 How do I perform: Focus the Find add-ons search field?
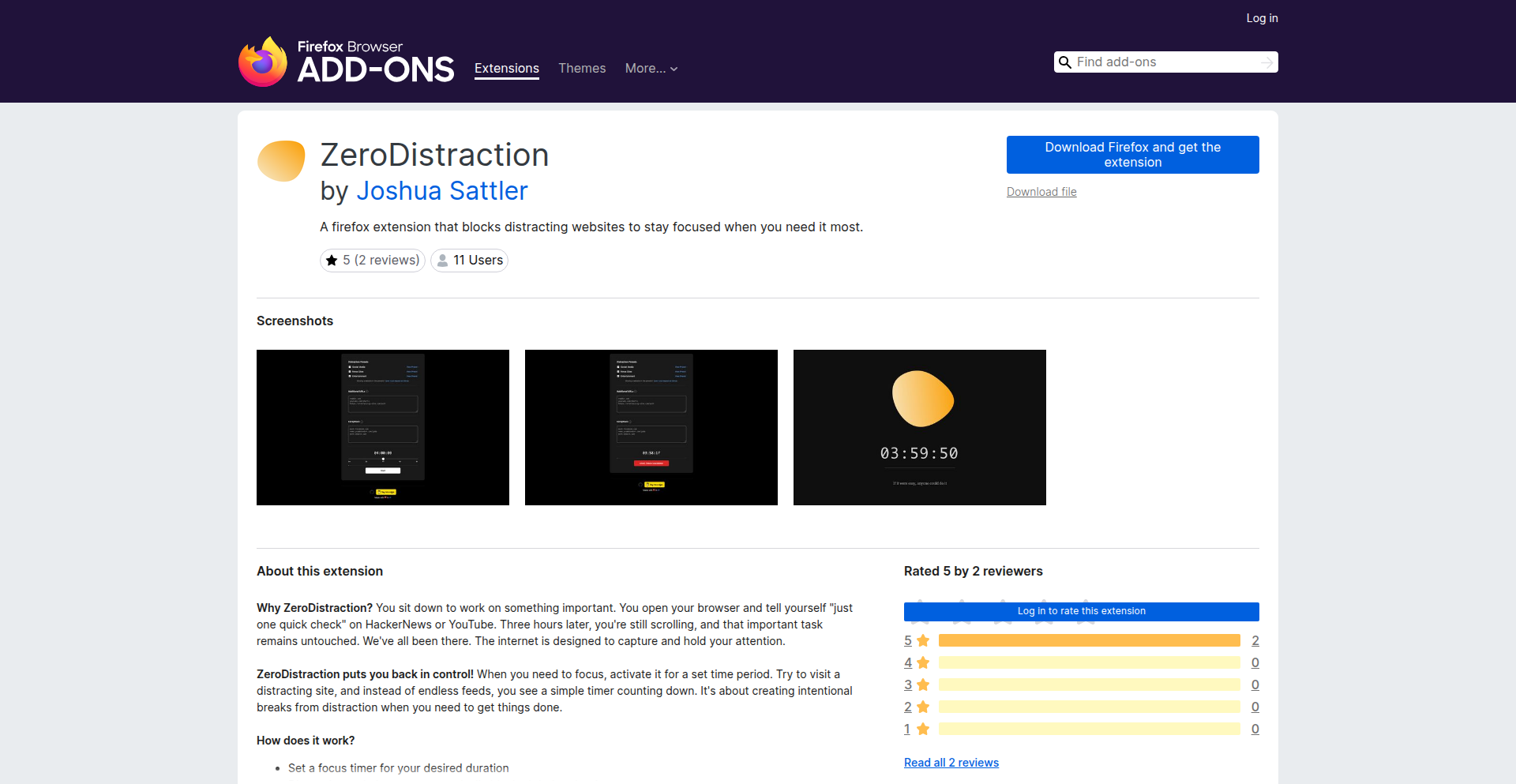pos(1165,62)
